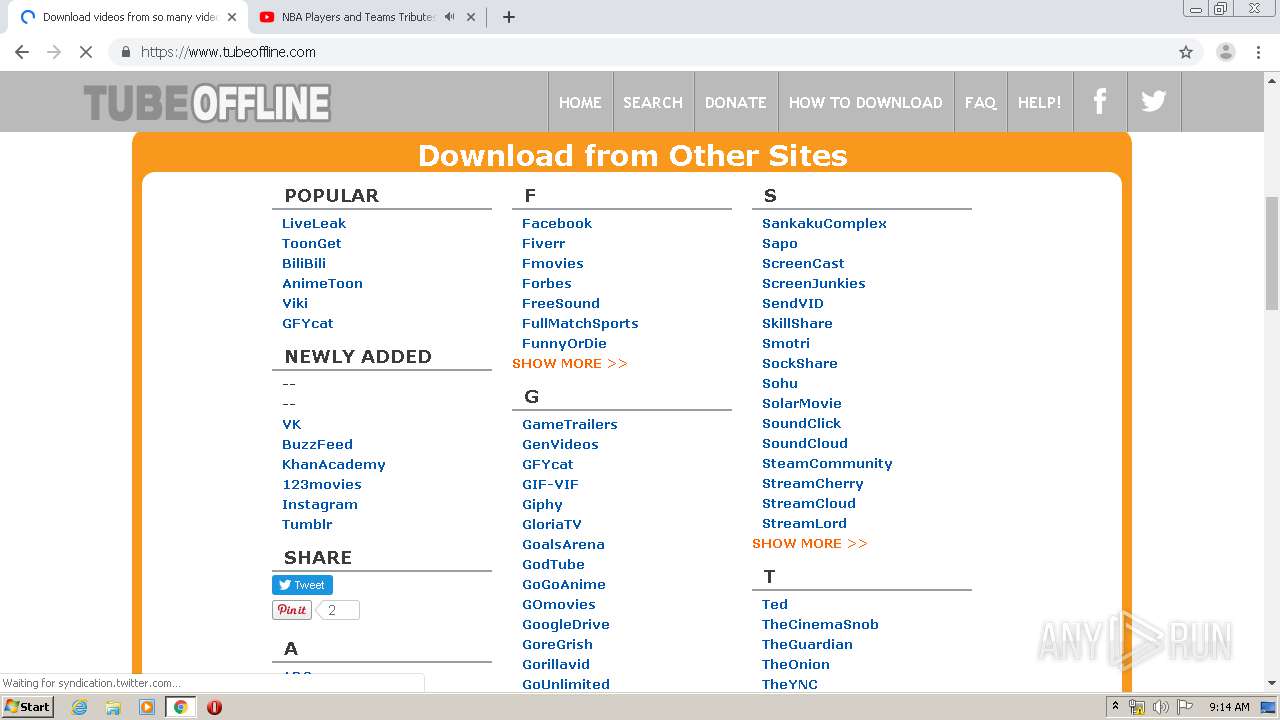
Task: Open the GameTrailers link
Action: pos(570,424)
